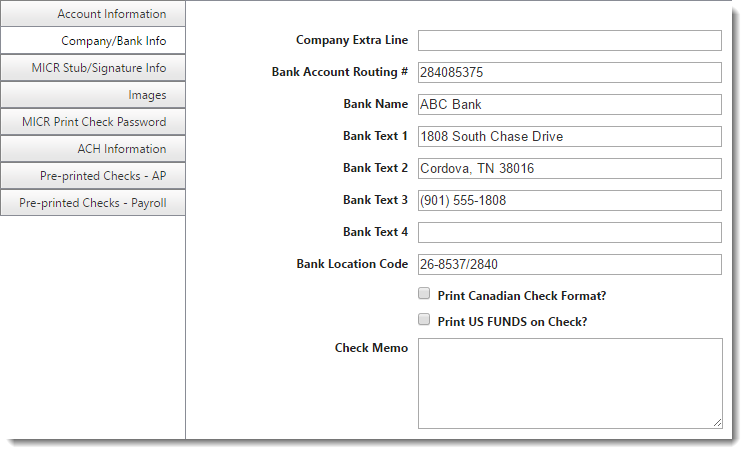Viewport: 747px width, 454px height.
Task: Focus the Bank Location Code field
Action: (569, 264)
